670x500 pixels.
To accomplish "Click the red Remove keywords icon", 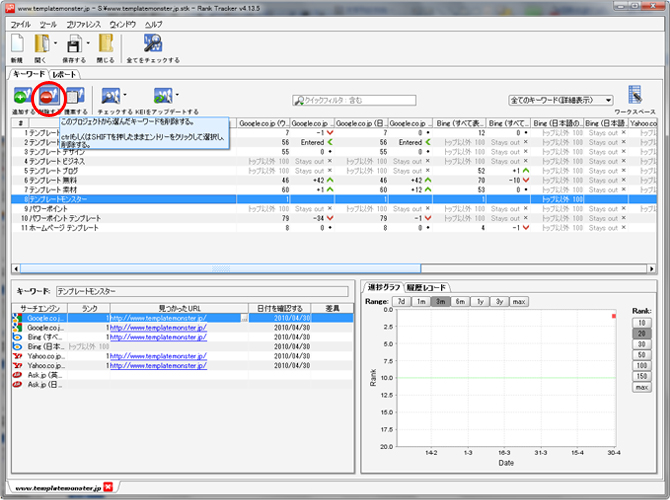I will (x=48, y=97).
